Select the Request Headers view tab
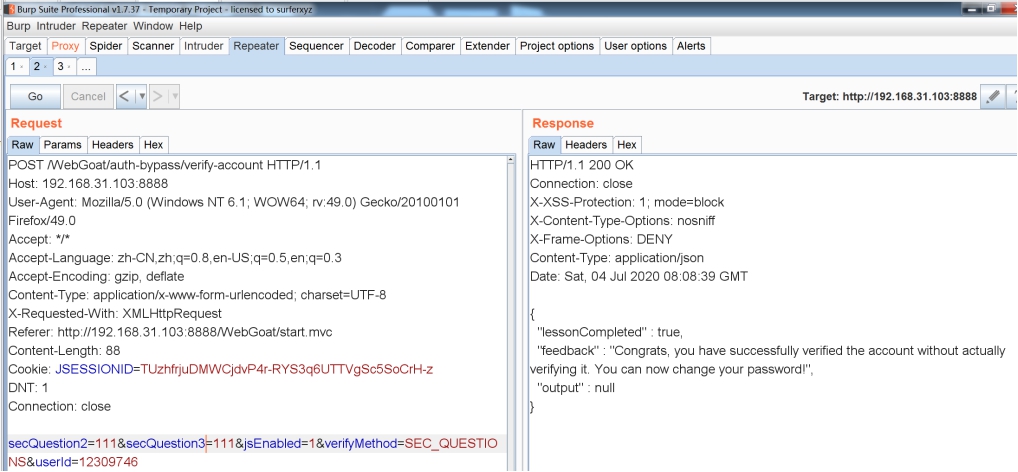This screenshot has height=472, width=1018. (x=112, y=145)
